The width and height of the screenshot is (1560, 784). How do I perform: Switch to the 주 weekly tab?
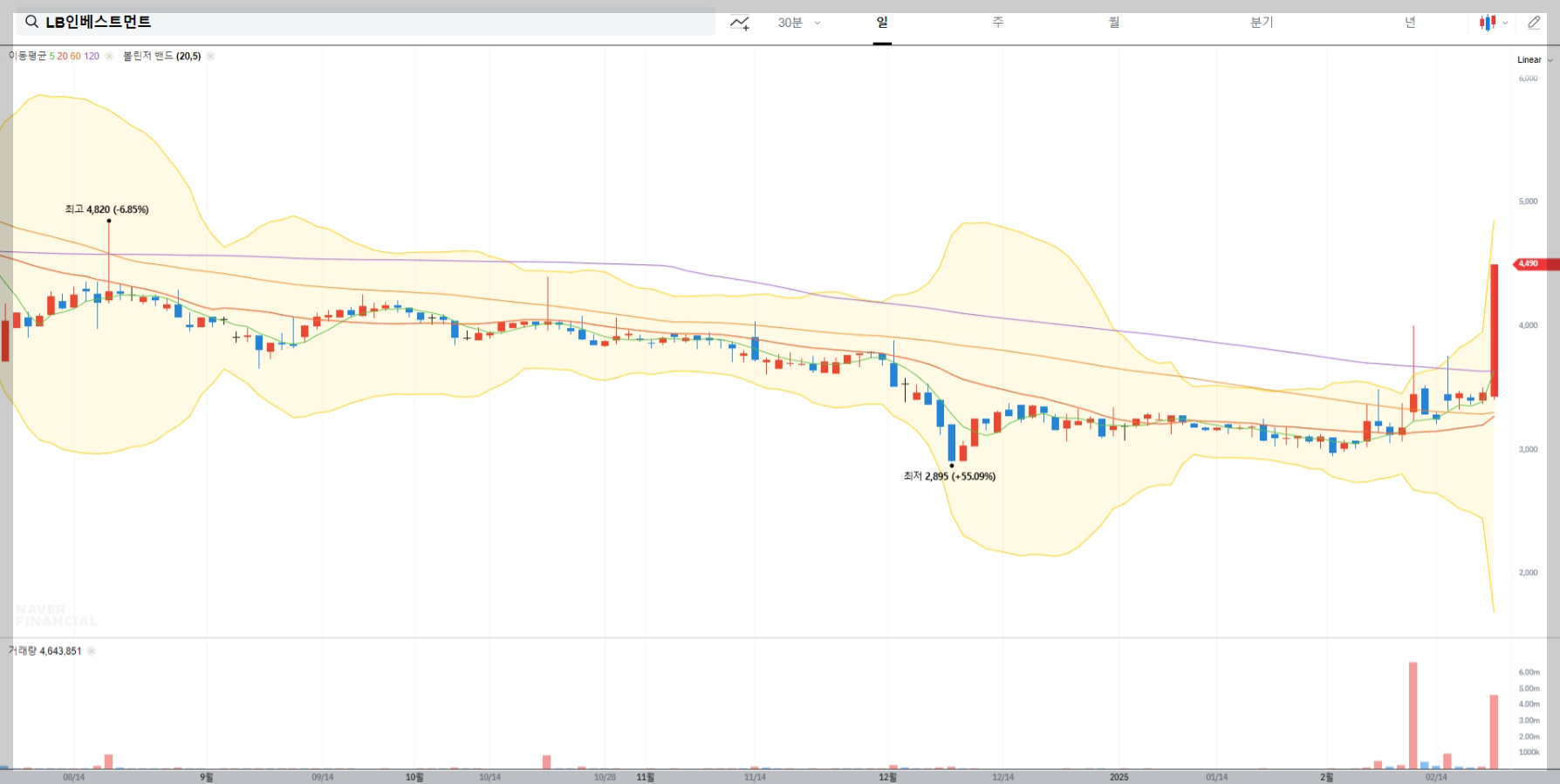[998, 23]
